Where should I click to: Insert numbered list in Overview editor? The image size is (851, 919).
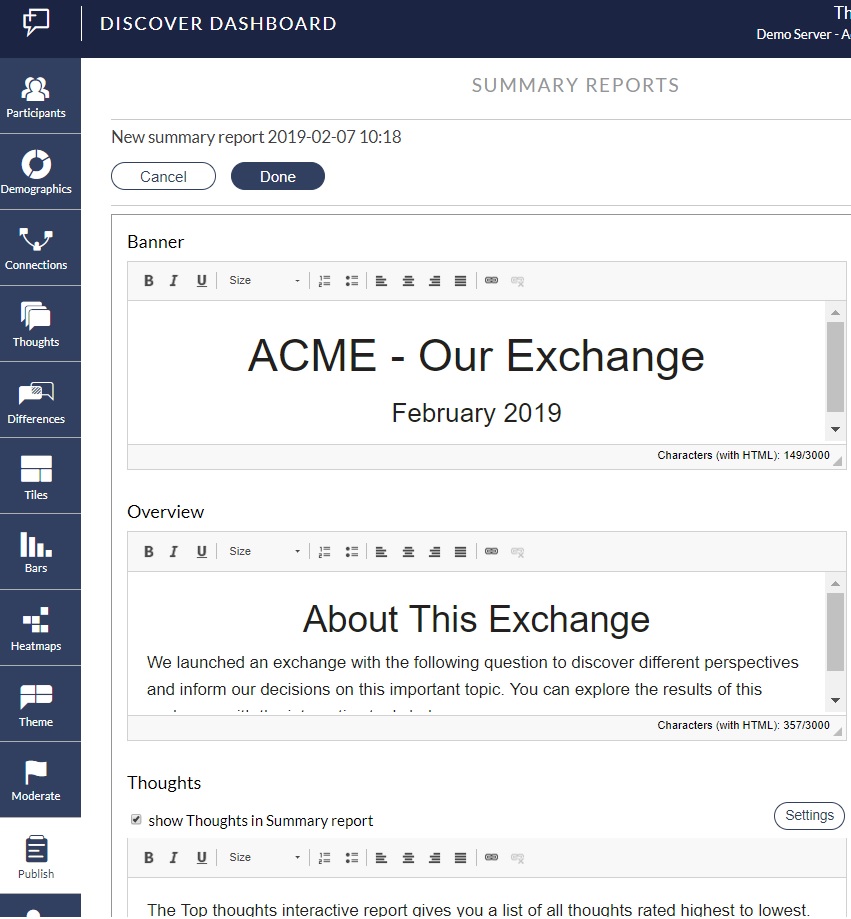click(x=325, y=552)
